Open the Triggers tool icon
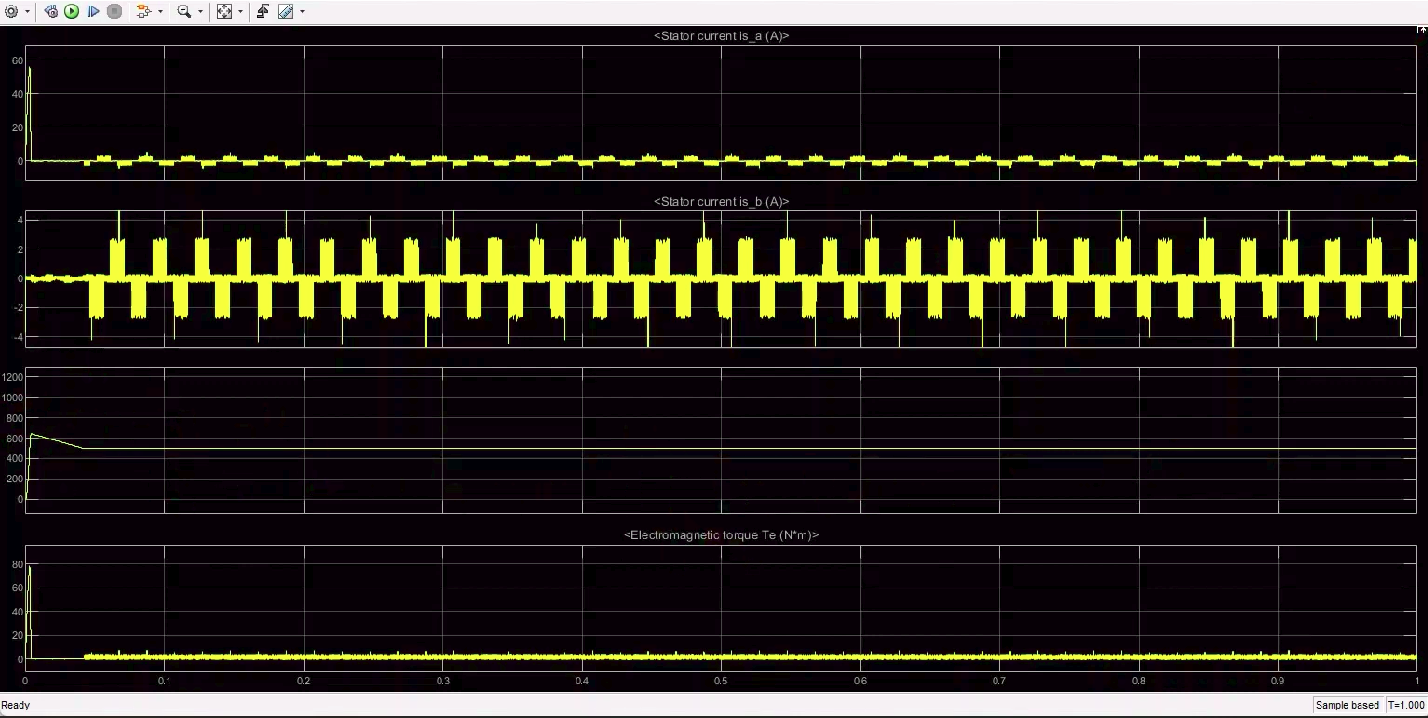Screen dimensions: 1428x718 (x=263, y=12)
